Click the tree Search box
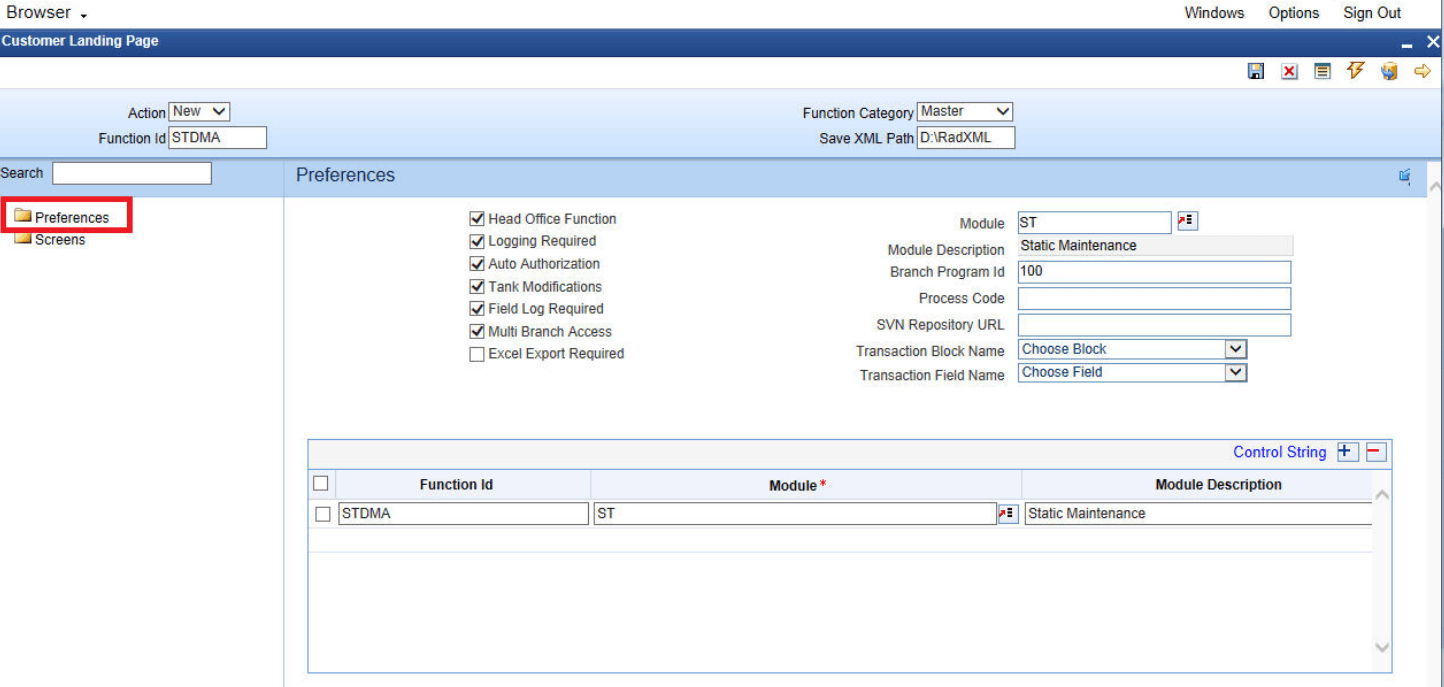Screen dimensions: 1444x687 pyautogui.click(x=132, y=173)
